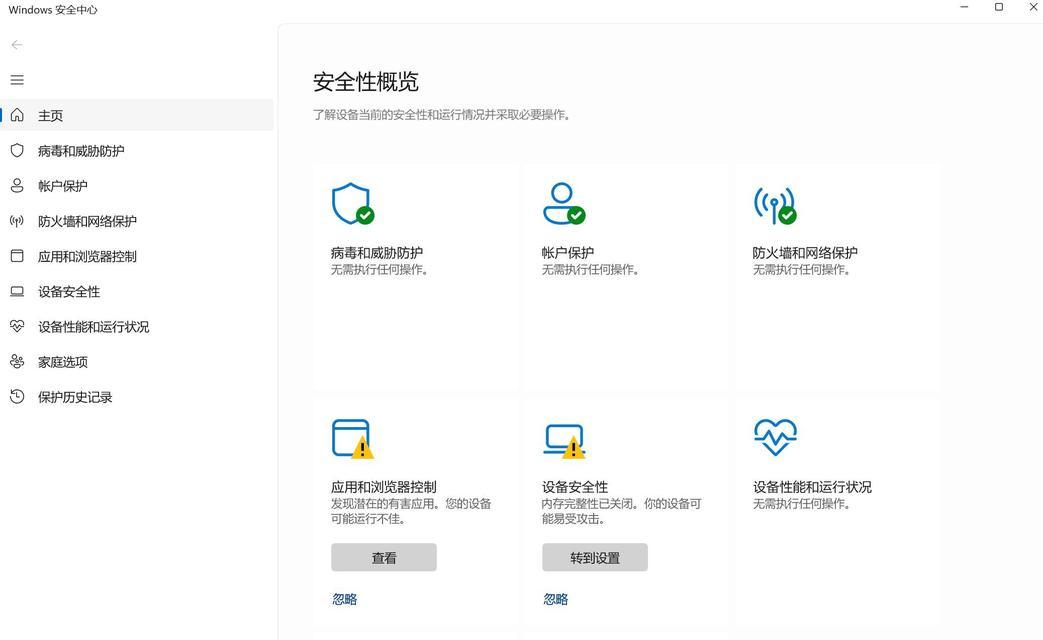
Task: Minimize the Windows 安全中心 window
Action: point(965,7)
